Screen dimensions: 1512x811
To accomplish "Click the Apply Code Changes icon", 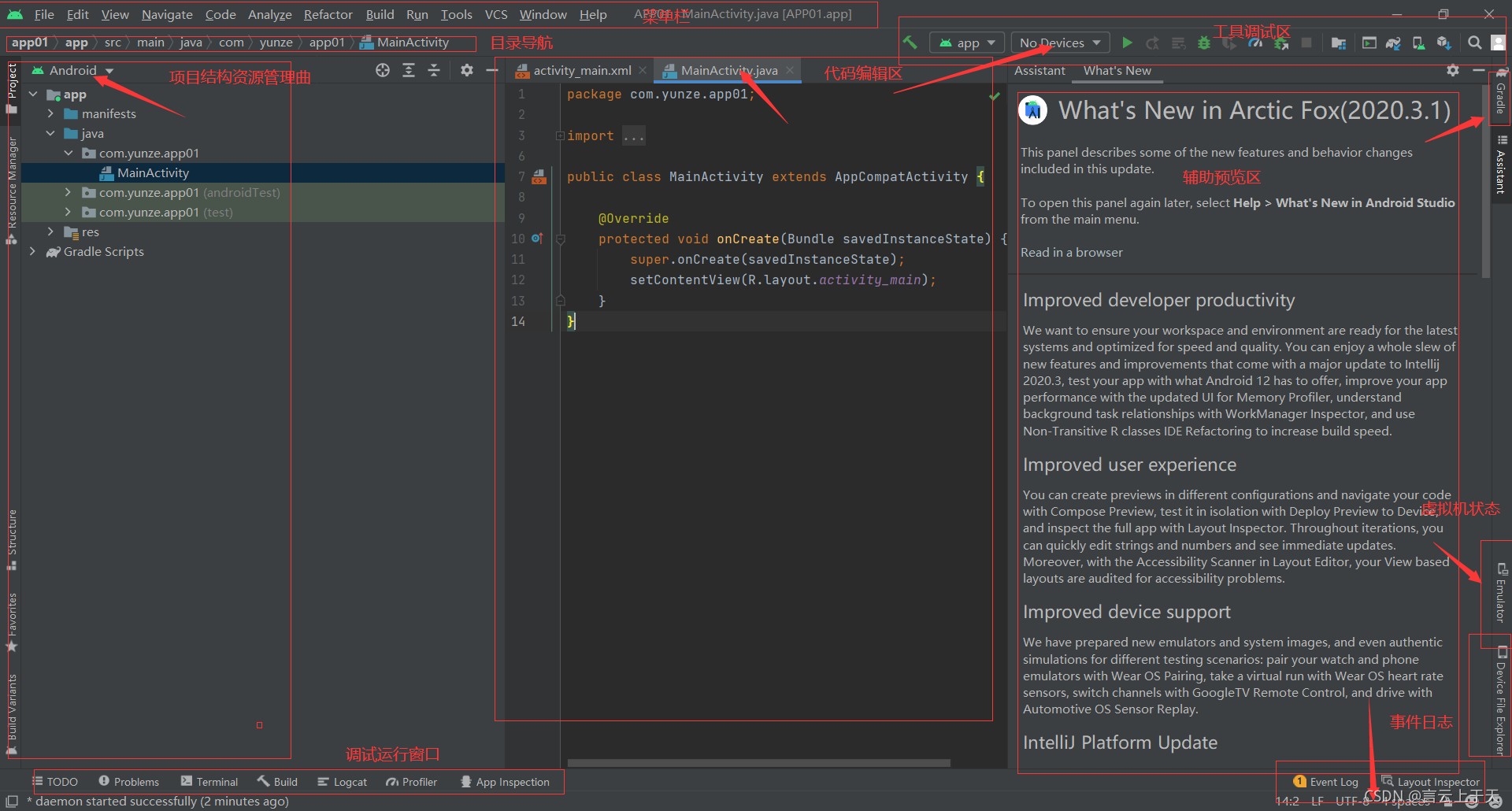I will click(1178, 43).
